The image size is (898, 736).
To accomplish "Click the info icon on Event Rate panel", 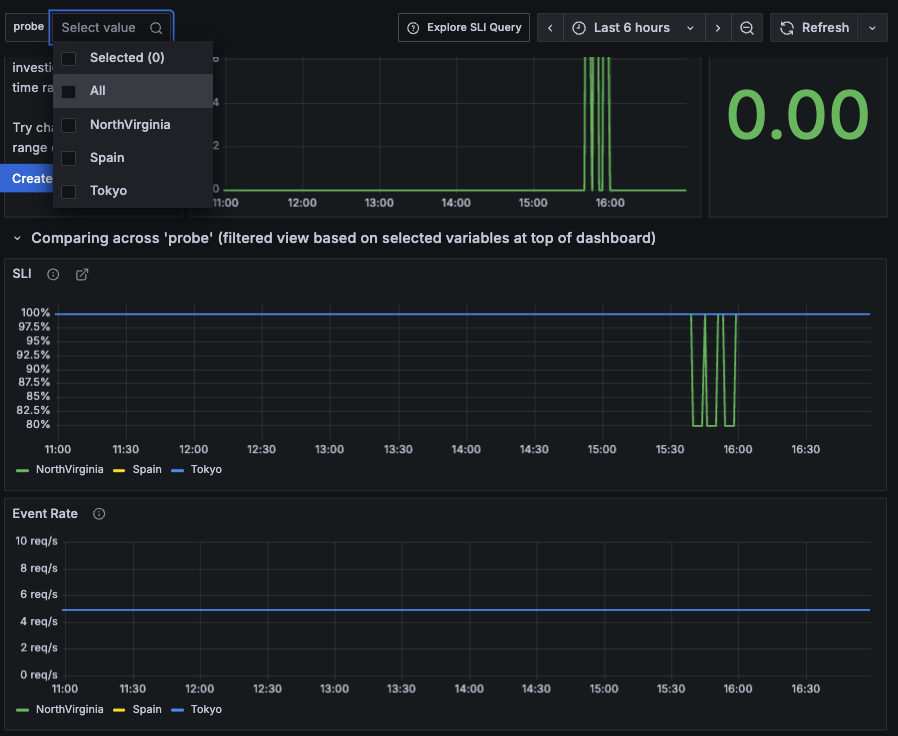I will point(98,513).
